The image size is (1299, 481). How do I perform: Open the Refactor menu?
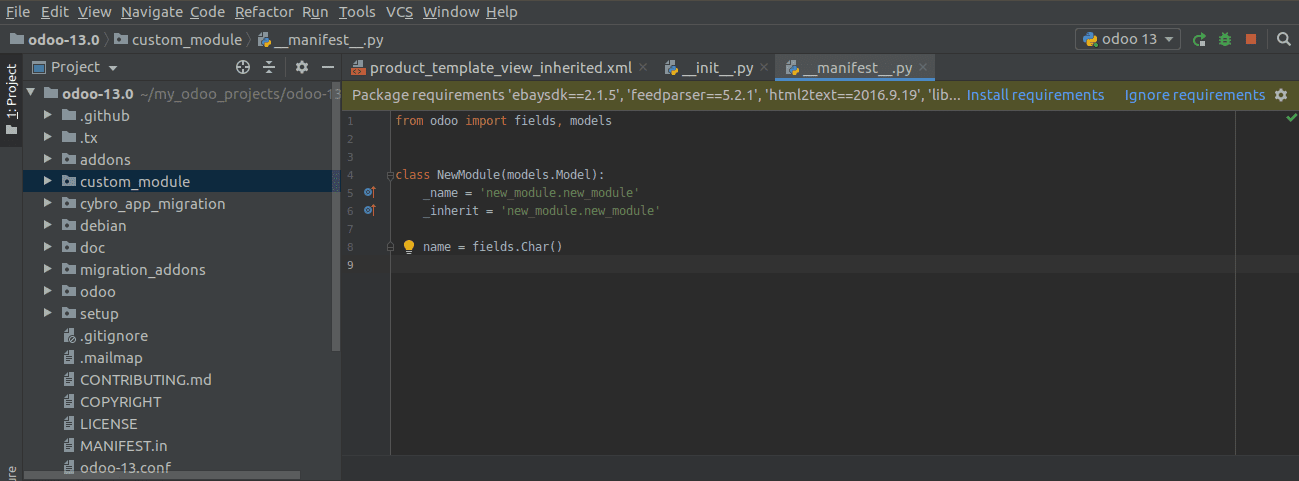264,12
